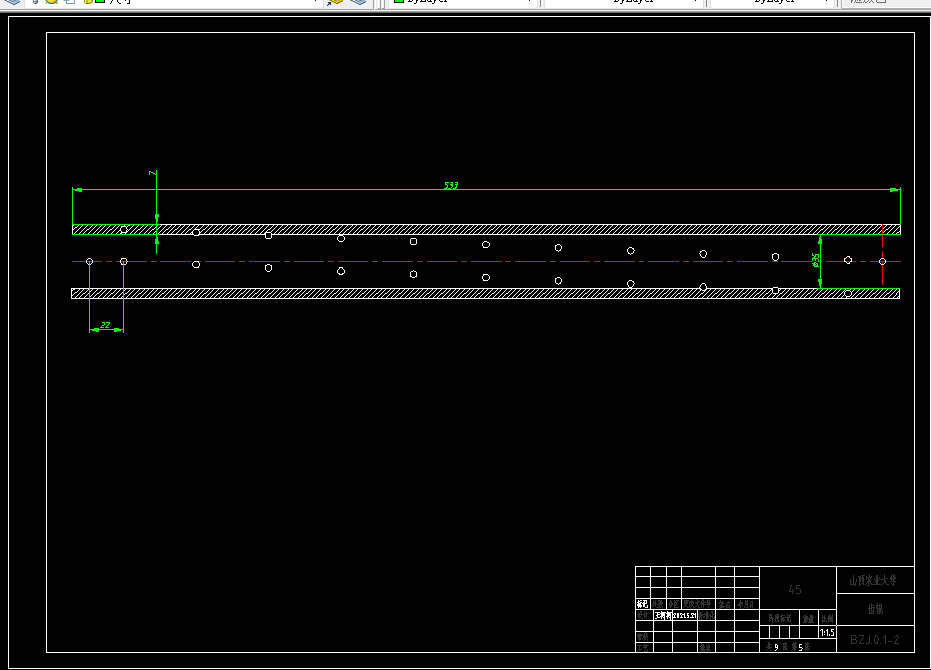
Task: Click the 山西农业大学 title block text
Action: tap(873, 580)
